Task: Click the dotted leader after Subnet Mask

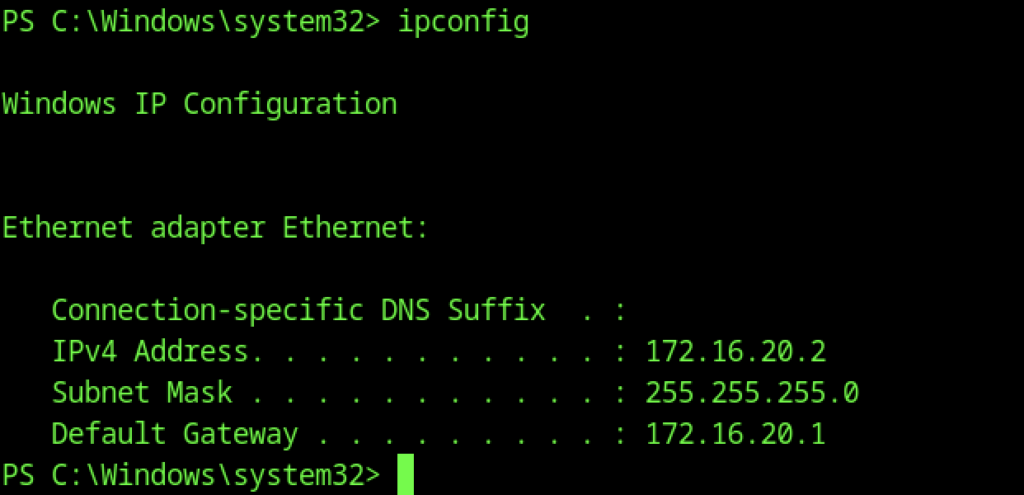Action: 422,392
